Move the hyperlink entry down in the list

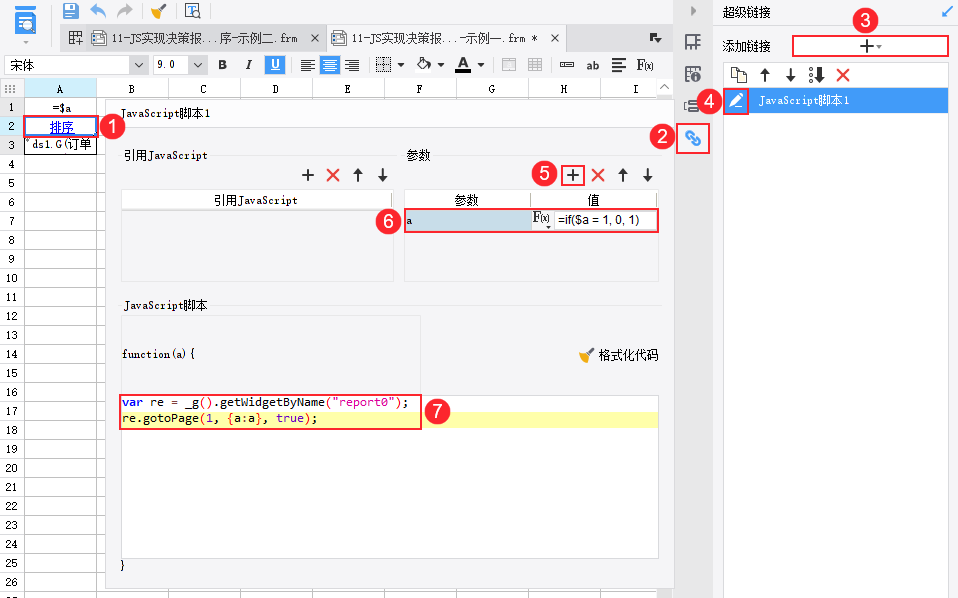click(x=791, y=75)
